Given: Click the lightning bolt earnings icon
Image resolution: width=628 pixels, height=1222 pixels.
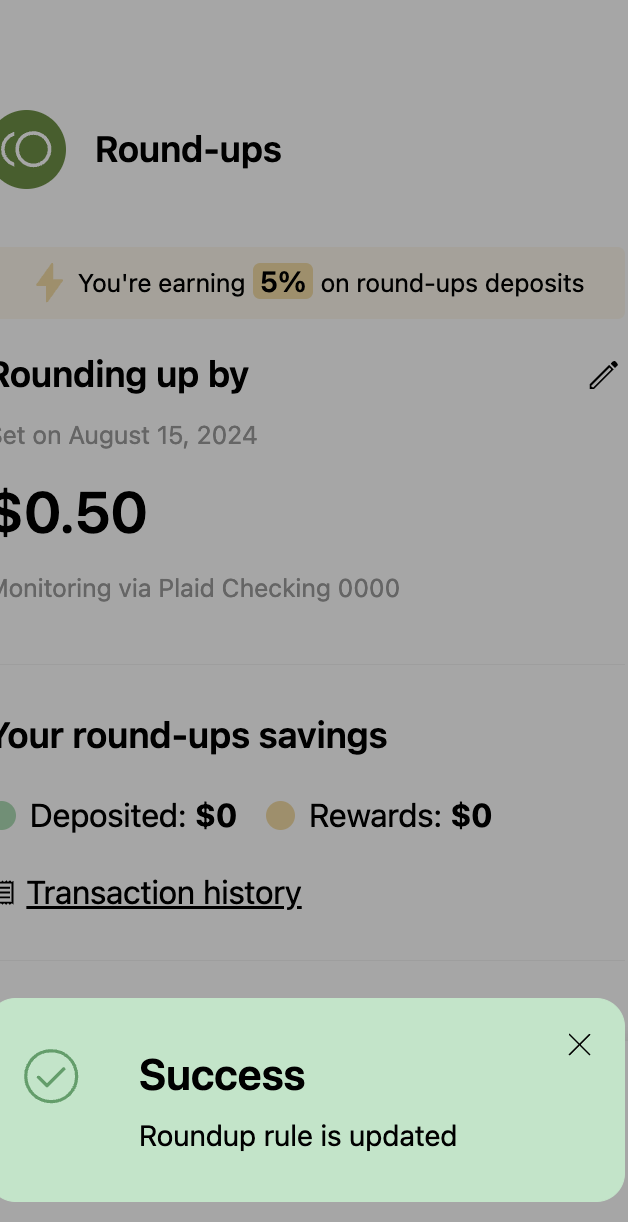Looking at the screenshot, I should click(49, 283).
